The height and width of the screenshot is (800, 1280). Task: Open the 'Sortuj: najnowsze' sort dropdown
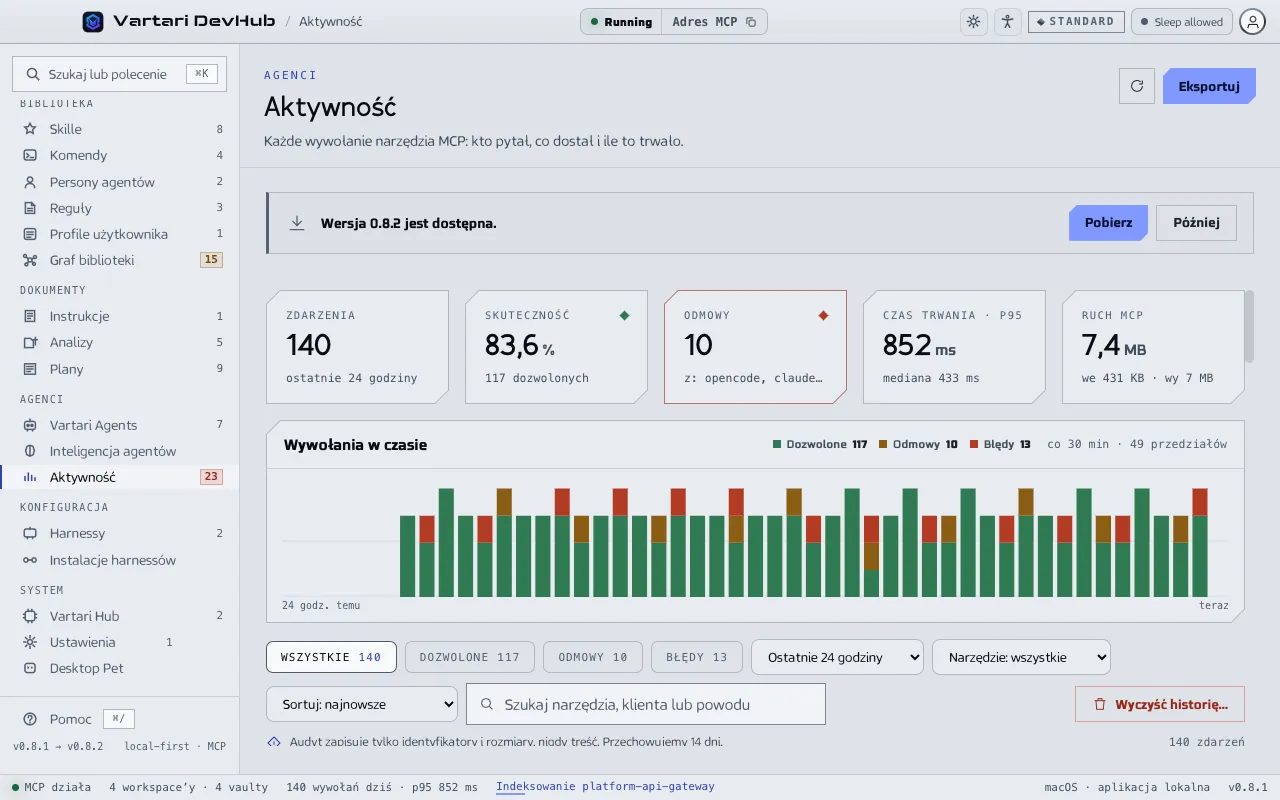click(362, 704)
